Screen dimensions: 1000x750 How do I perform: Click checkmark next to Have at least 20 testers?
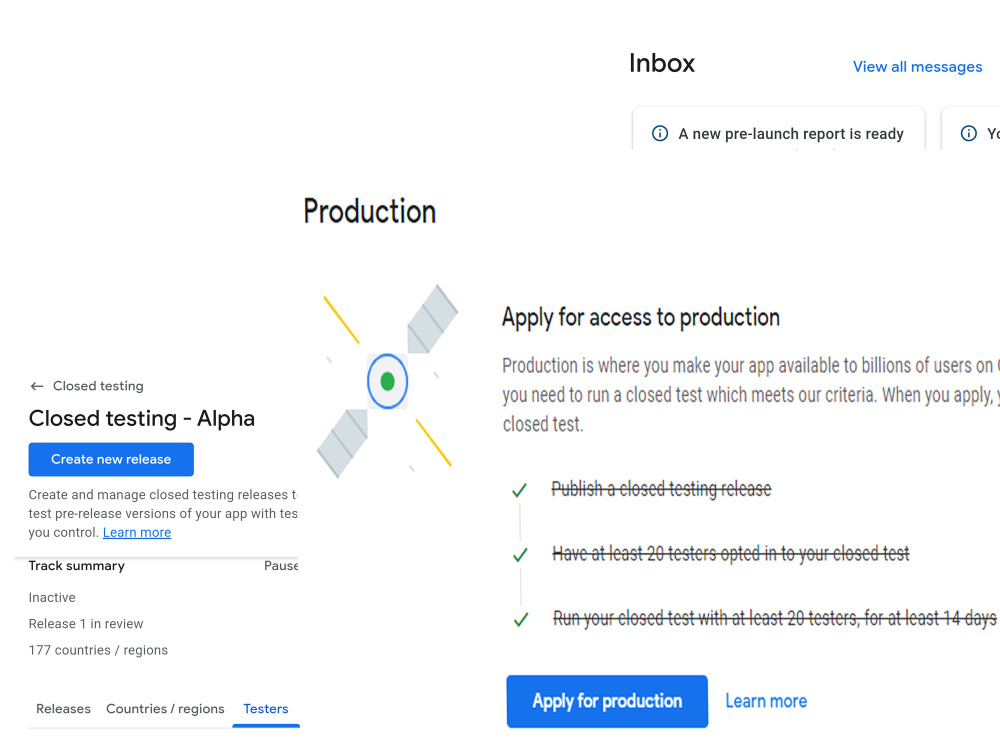pyautogui.click(x=520, y=555)
